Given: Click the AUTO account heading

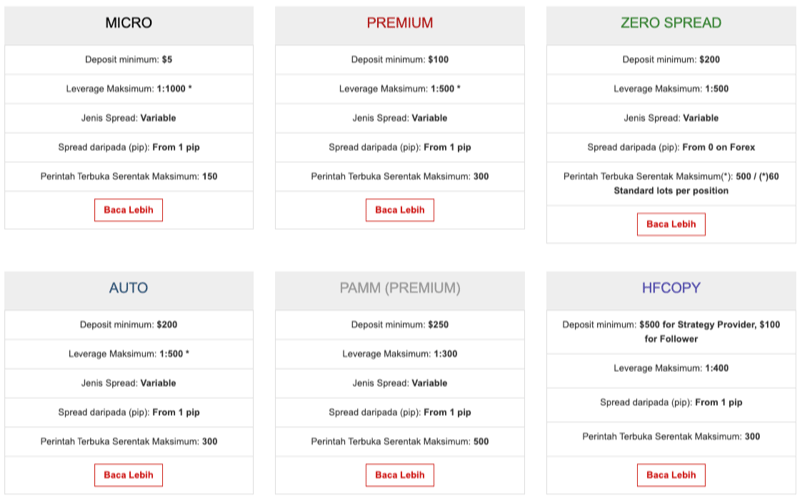Looking at the screenshot, I should point(128,288).
